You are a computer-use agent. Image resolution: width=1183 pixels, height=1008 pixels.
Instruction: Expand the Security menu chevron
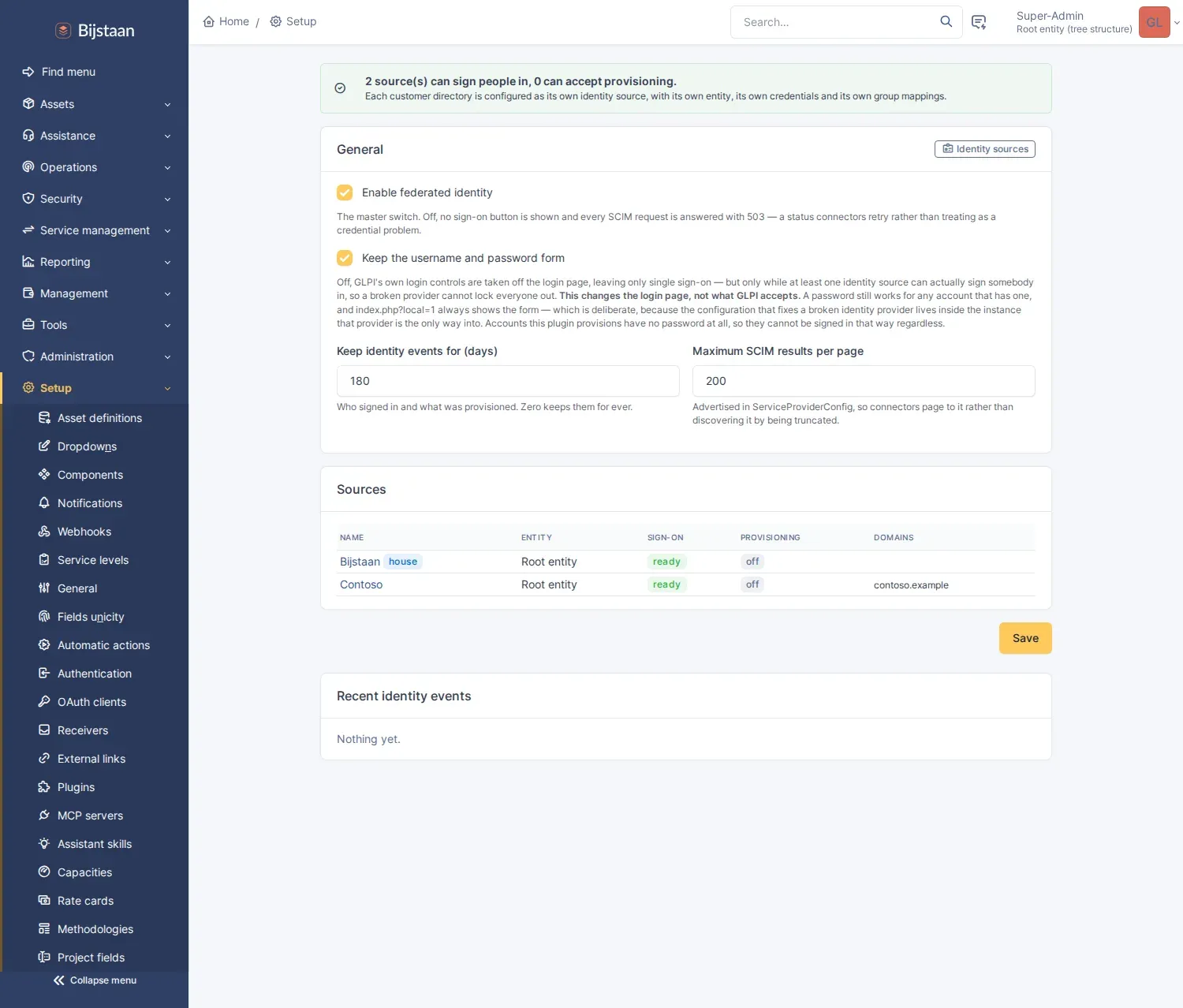167,199
